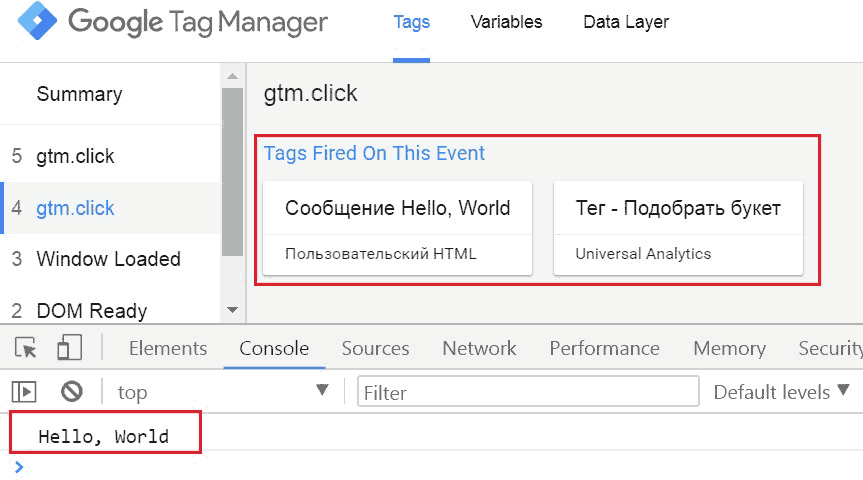The height and width of the screenshot is (480, 863).
Task: Switch to the Variables tab
Action: point(506,22)
